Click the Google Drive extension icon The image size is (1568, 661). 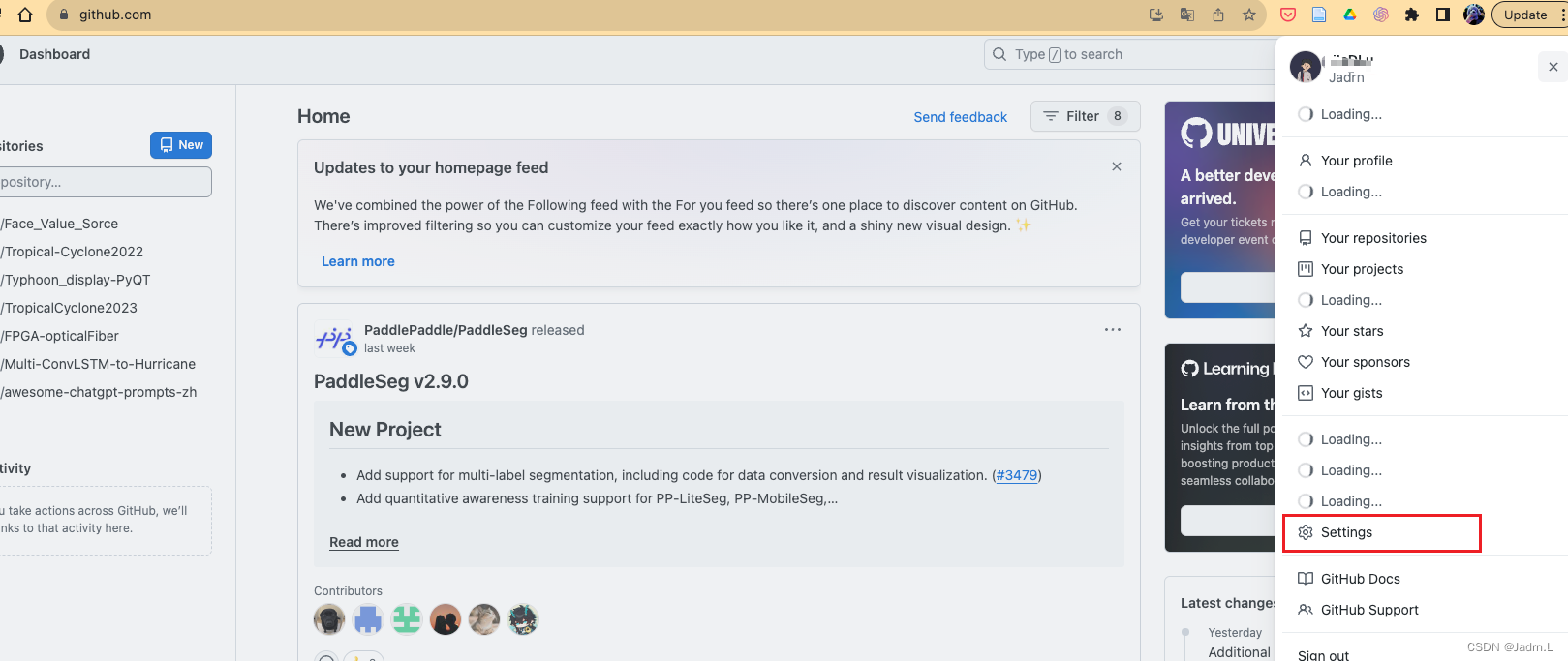pos(1350,15)
